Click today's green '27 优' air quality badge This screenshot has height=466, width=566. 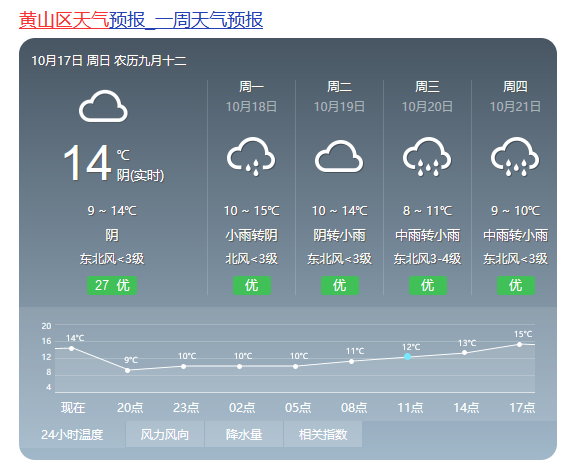(x=112, y=286)
